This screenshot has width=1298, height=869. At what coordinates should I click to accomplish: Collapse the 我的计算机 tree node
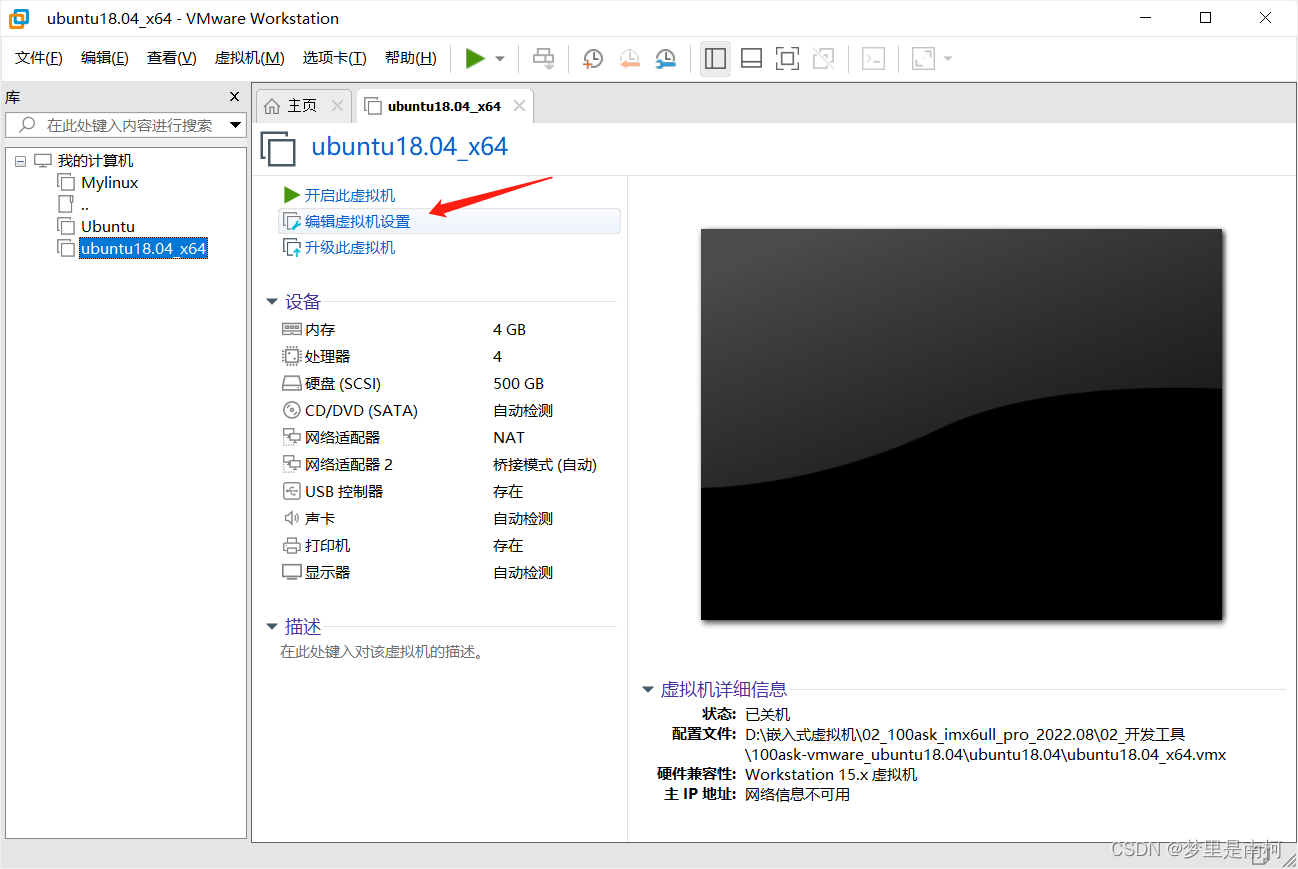[x=20, y=161]
